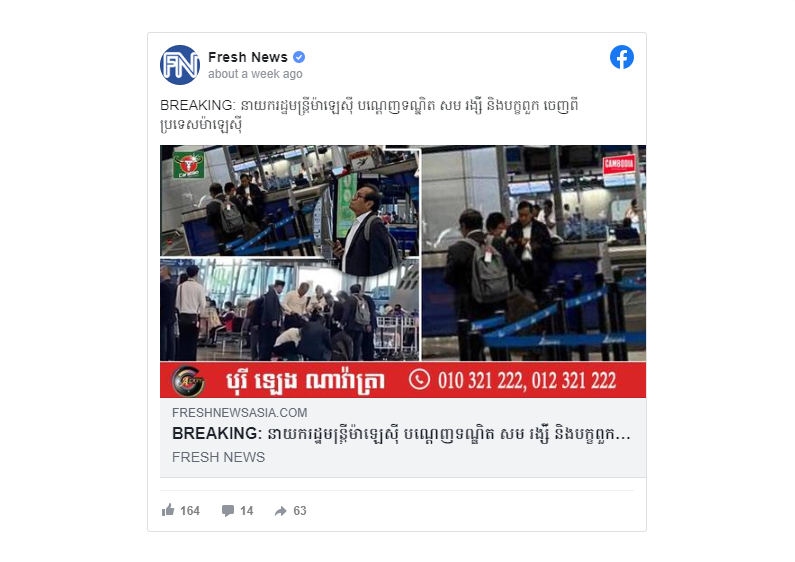Click the 164 likes count
This screenshot has height=562, width=795.
point(190,511)
